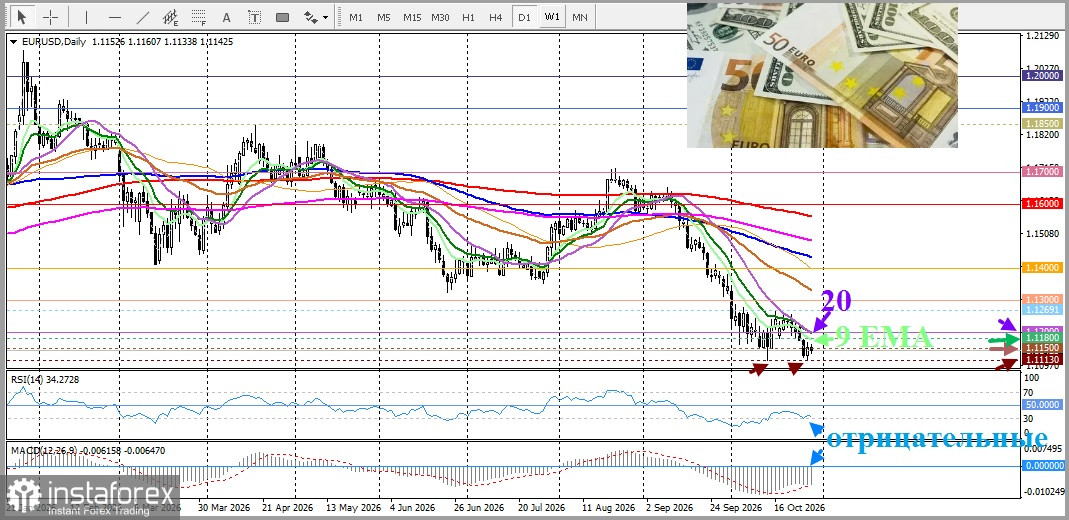Image resolution: width=1069 pixels, height=520 pixels.
Task: Click the 26 Jun 2026 date label
Action: tap(477, 508)
